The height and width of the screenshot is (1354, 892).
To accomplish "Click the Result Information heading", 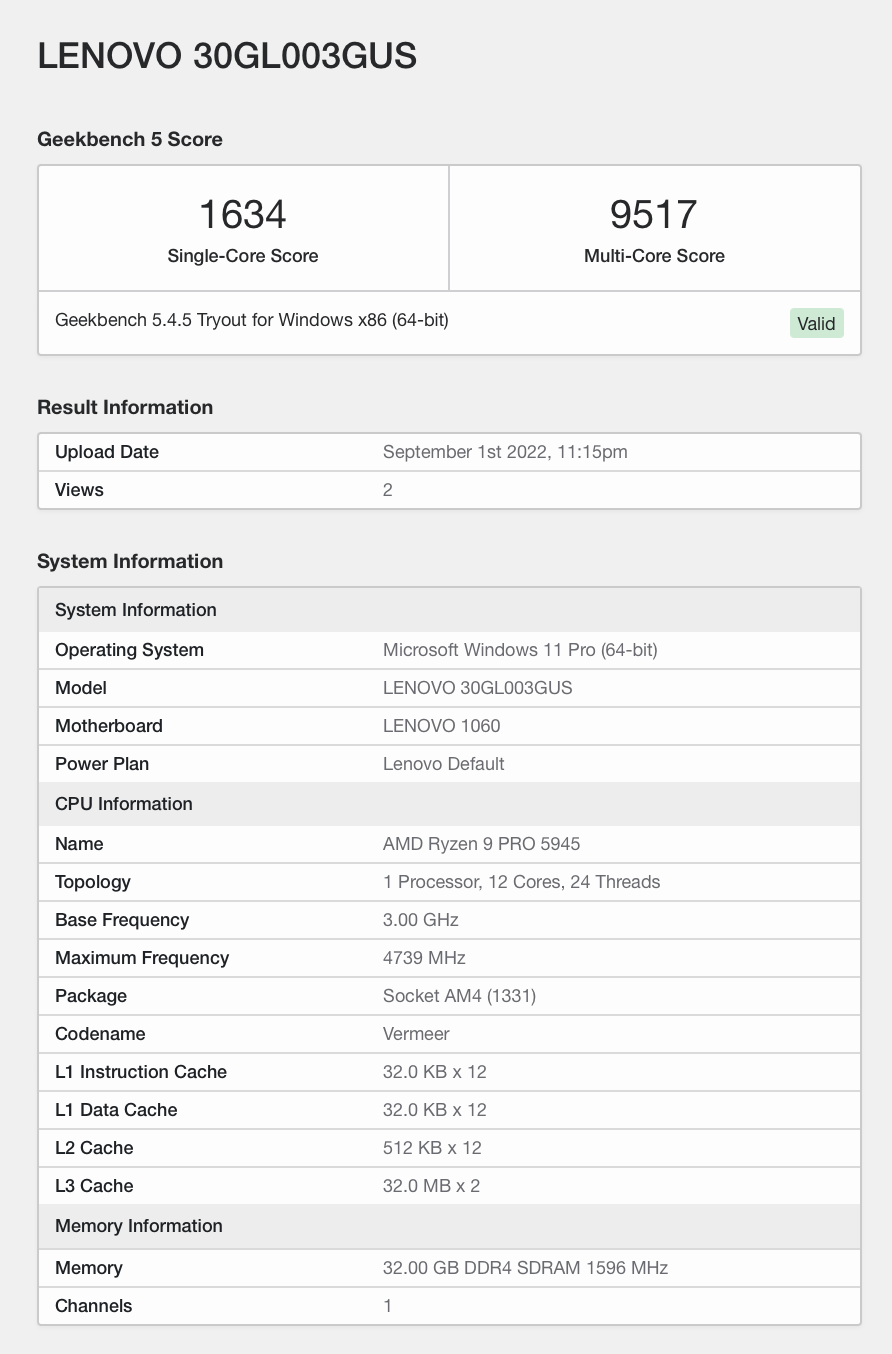I will 125,407.
